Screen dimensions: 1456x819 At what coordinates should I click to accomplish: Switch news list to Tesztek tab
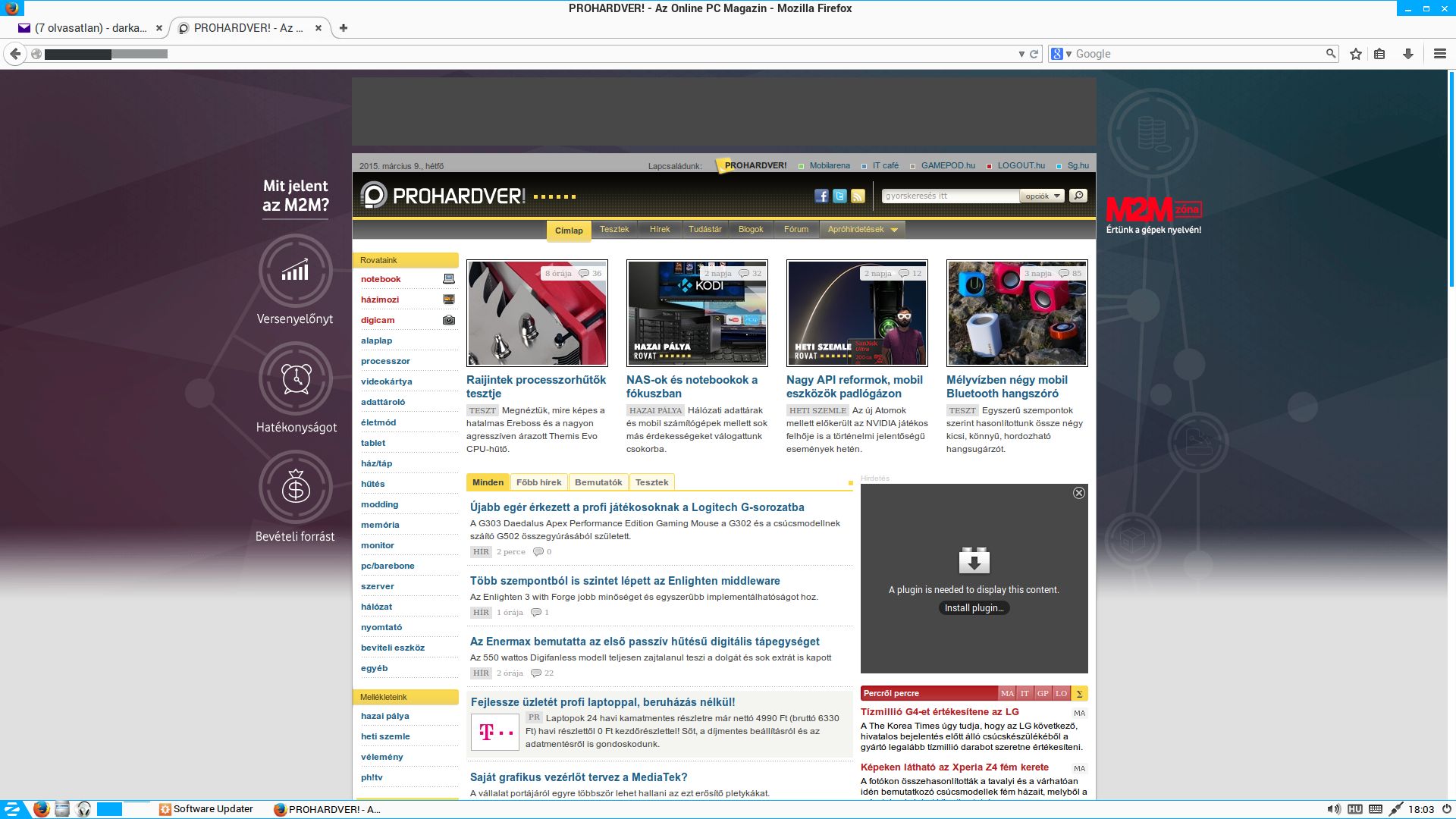pyautogui.click(x=652, y=482)
